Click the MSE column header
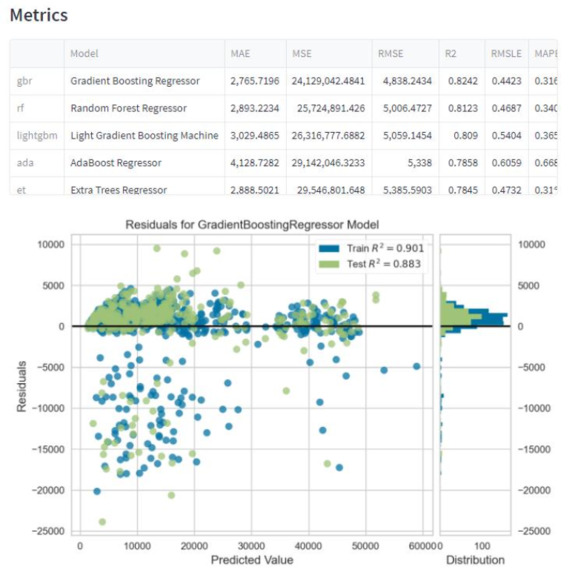The image size is (575, 573). (x=329, y=54)
